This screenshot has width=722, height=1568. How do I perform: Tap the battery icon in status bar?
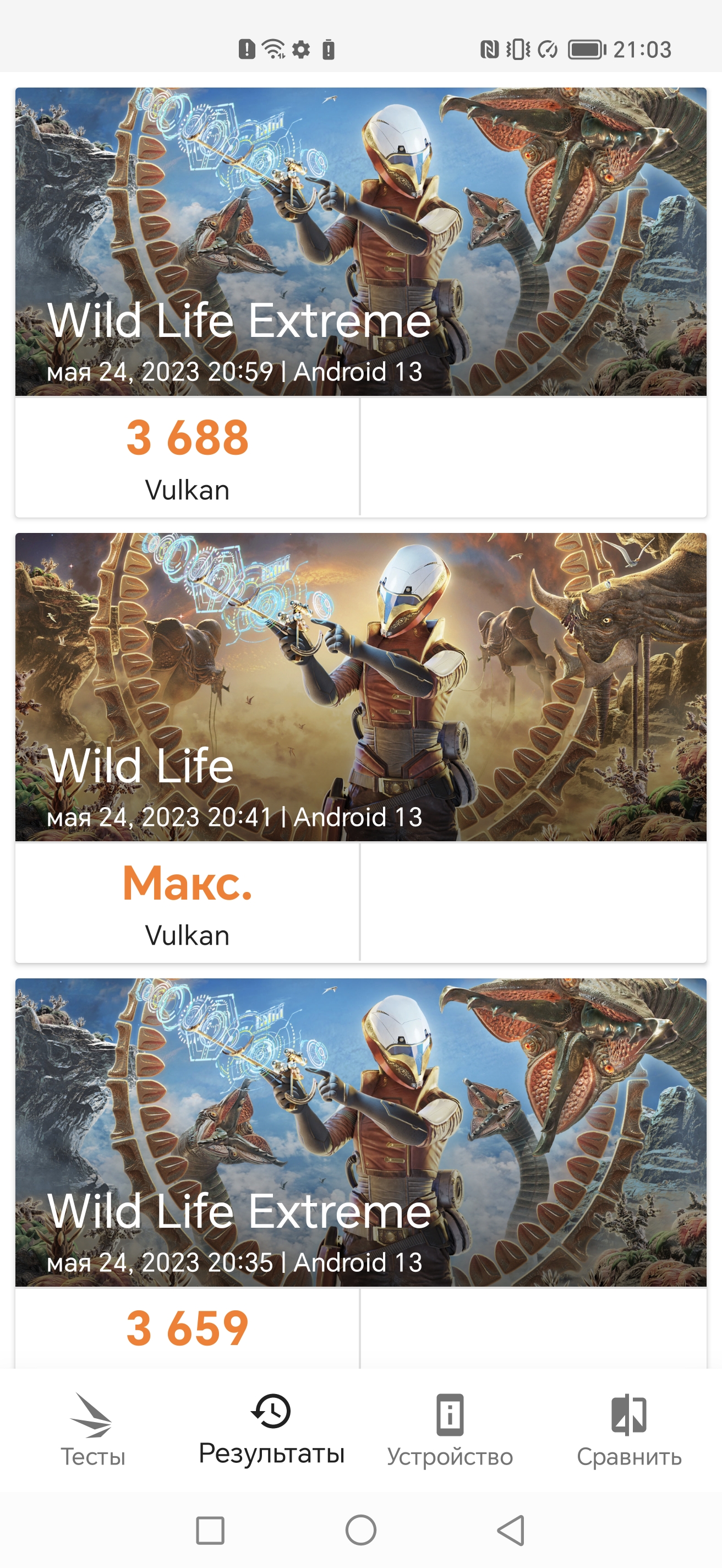point(587,50)
